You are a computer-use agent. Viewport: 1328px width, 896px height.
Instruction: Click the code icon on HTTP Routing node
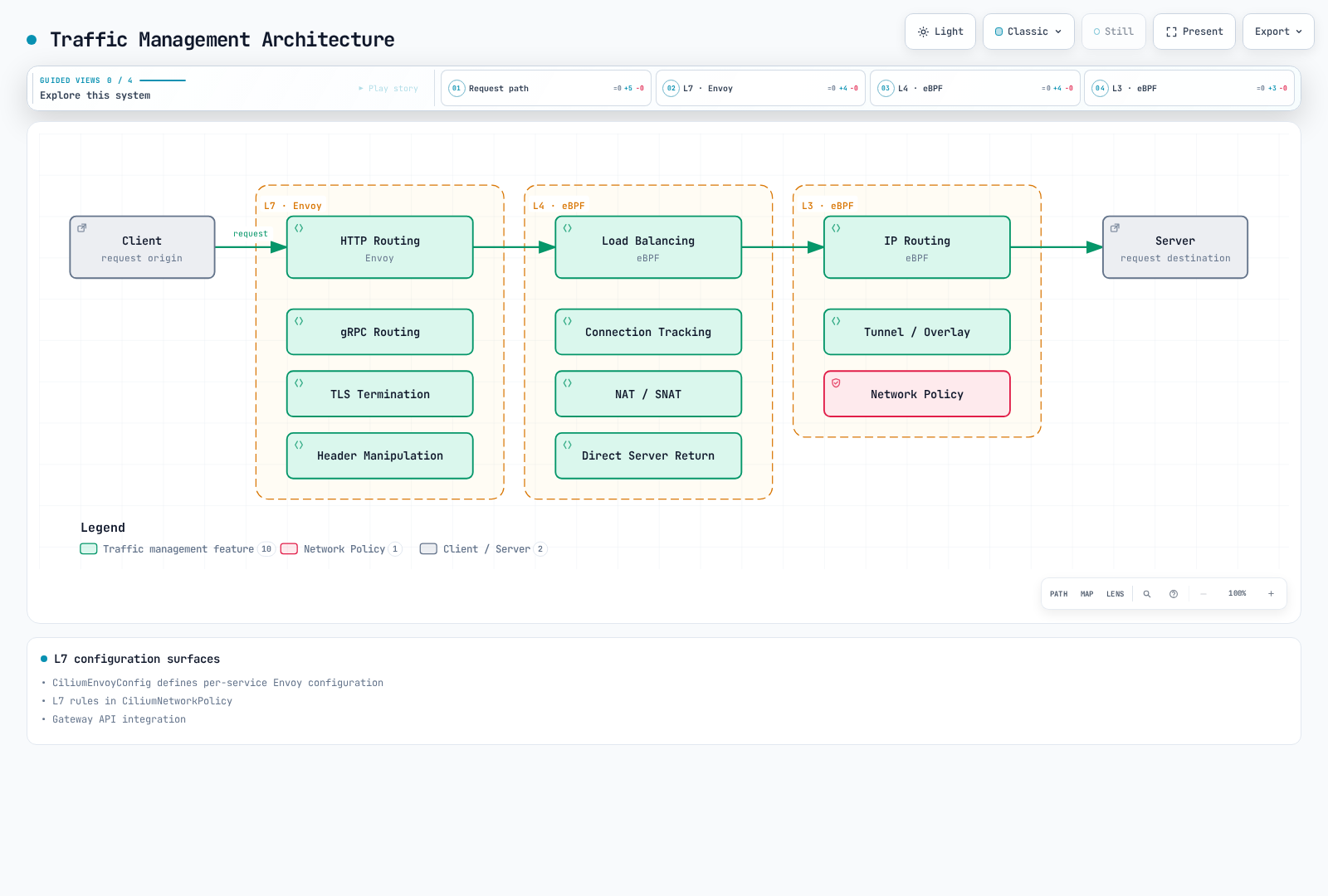(299, 228)
